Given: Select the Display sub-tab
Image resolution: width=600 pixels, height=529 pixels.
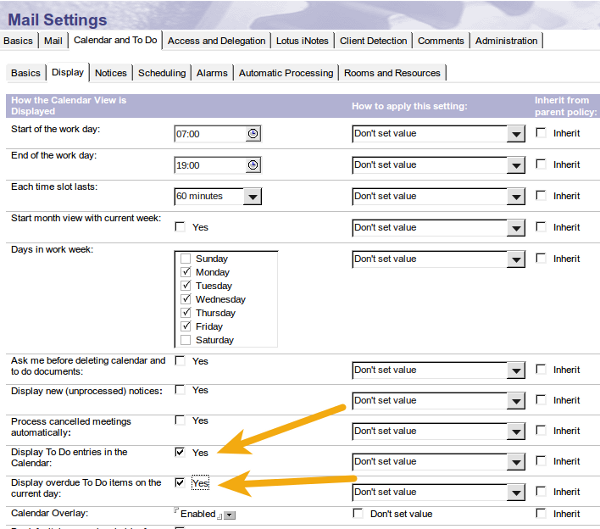Looking at the screenshot, I should 68,72.
